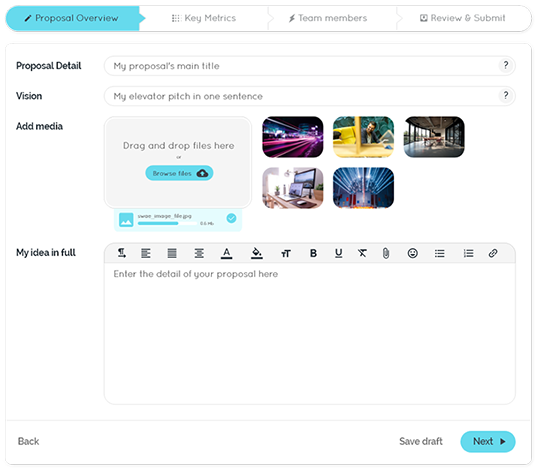This screenshot has width=540, height=473.
Task: Click into the Vision elevator pitch field
Action: [x=309, y=96]
